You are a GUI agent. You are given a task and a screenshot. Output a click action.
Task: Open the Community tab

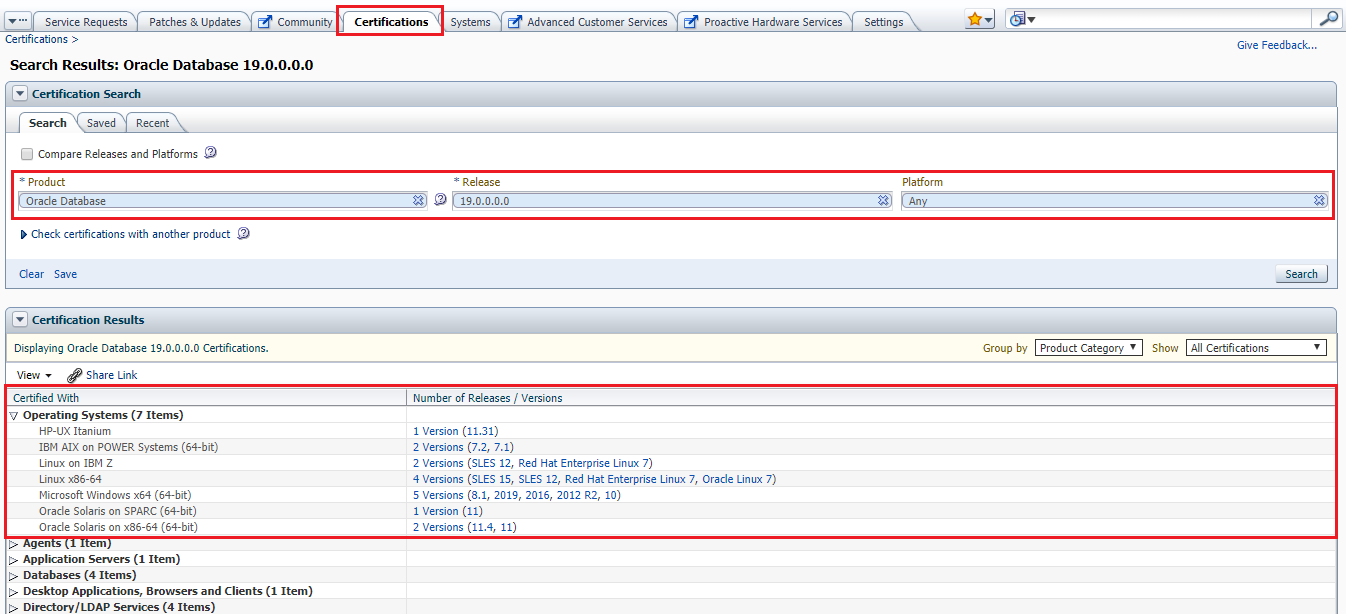point(295,22)
